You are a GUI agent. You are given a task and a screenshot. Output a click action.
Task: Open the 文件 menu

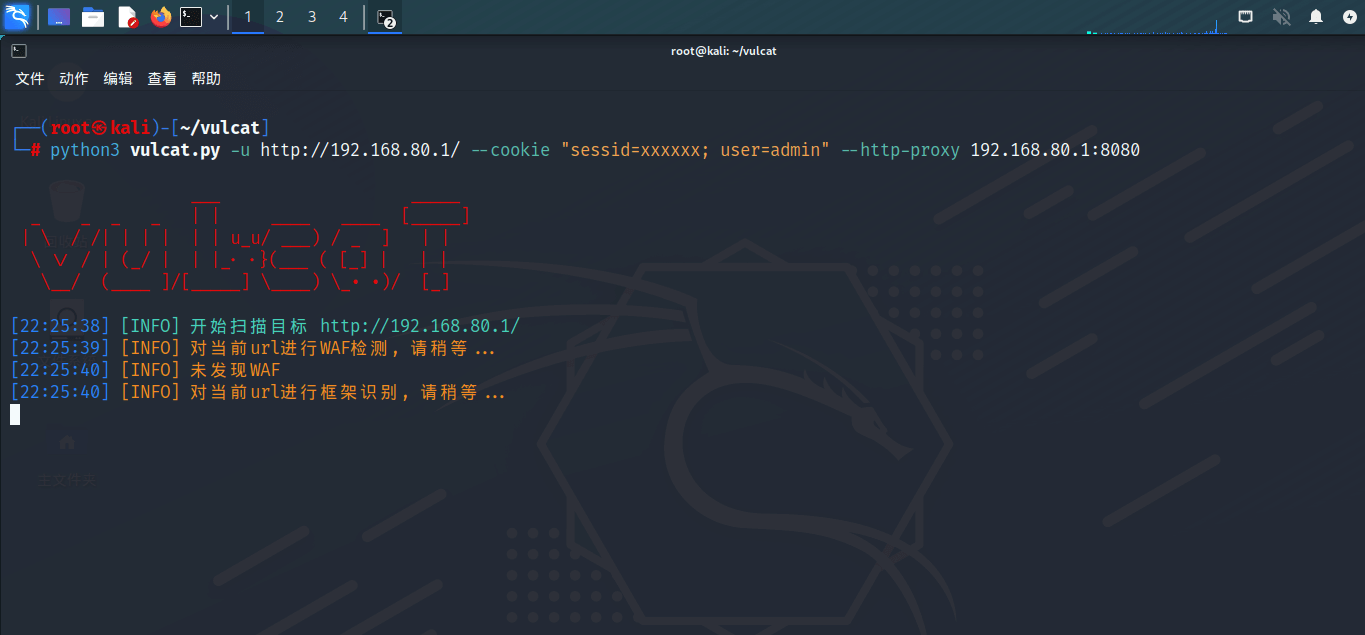30,79
